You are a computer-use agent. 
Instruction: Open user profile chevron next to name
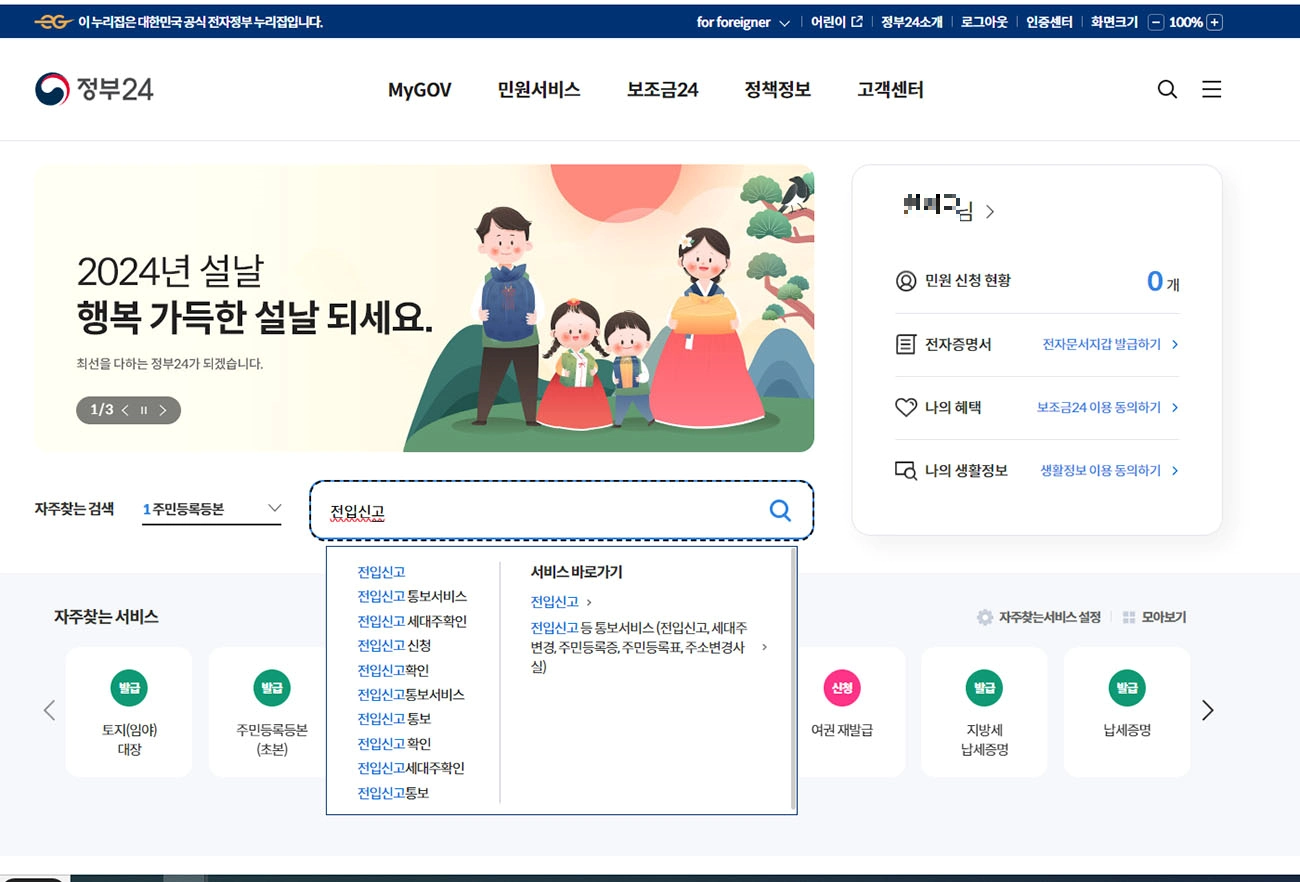[x=990, y=212]
